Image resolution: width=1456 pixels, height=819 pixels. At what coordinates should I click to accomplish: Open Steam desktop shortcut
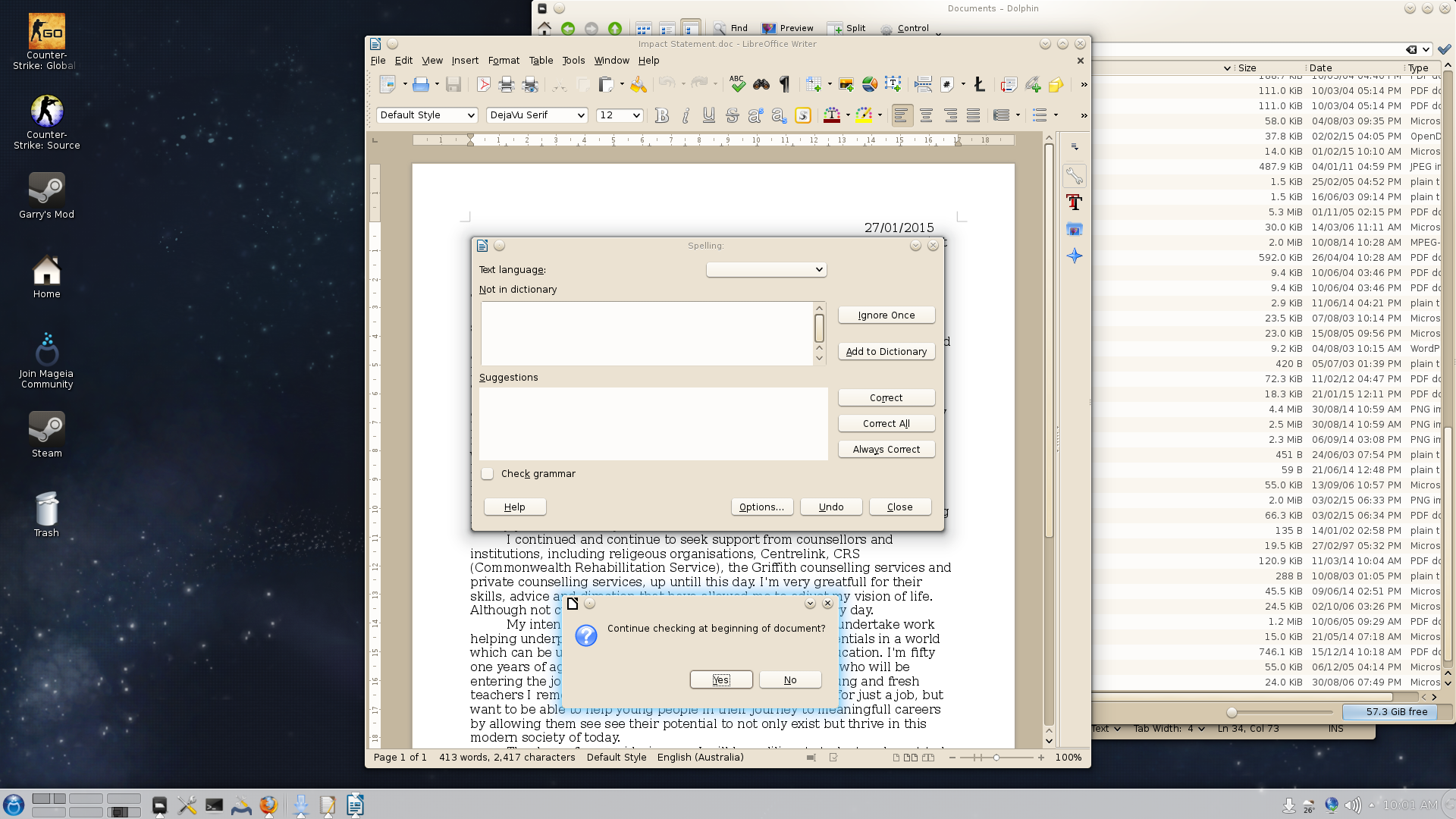(46, 435)
